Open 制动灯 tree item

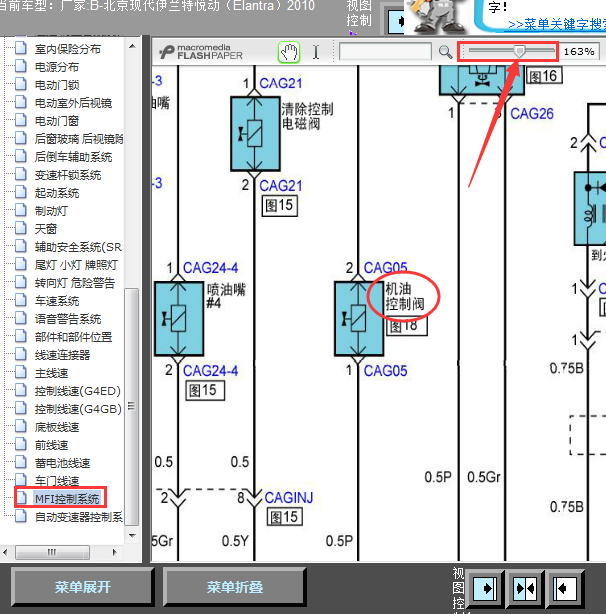[x=51, y=211]
